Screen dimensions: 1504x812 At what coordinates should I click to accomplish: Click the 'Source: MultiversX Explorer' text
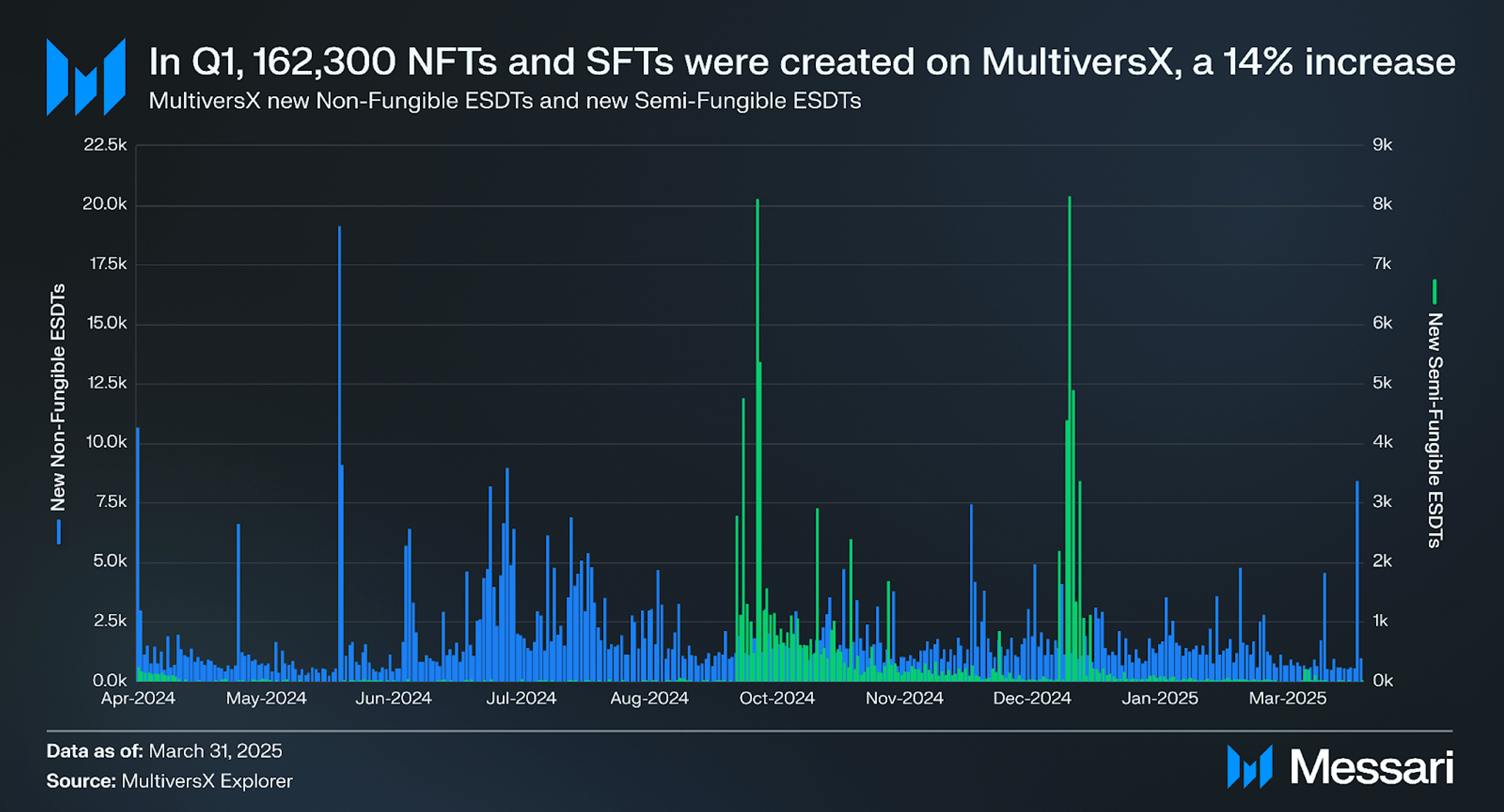click(x=169, y=781)
